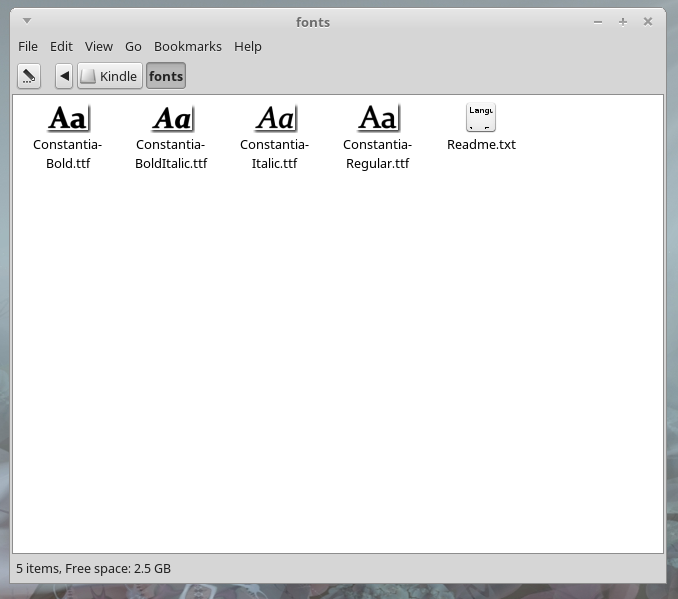The image size is (678, 599).
Task: Open the View menu
Action: 99,46
